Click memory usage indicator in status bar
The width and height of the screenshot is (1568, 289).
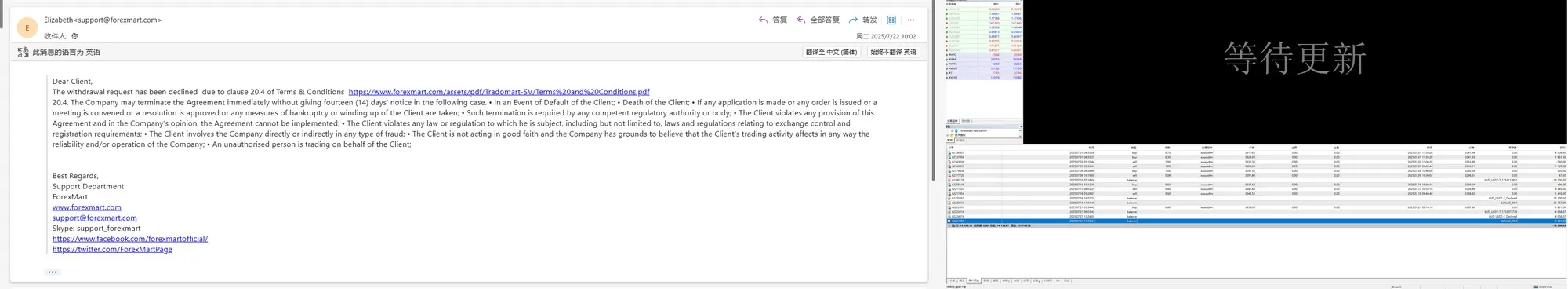pos(1542,287)
